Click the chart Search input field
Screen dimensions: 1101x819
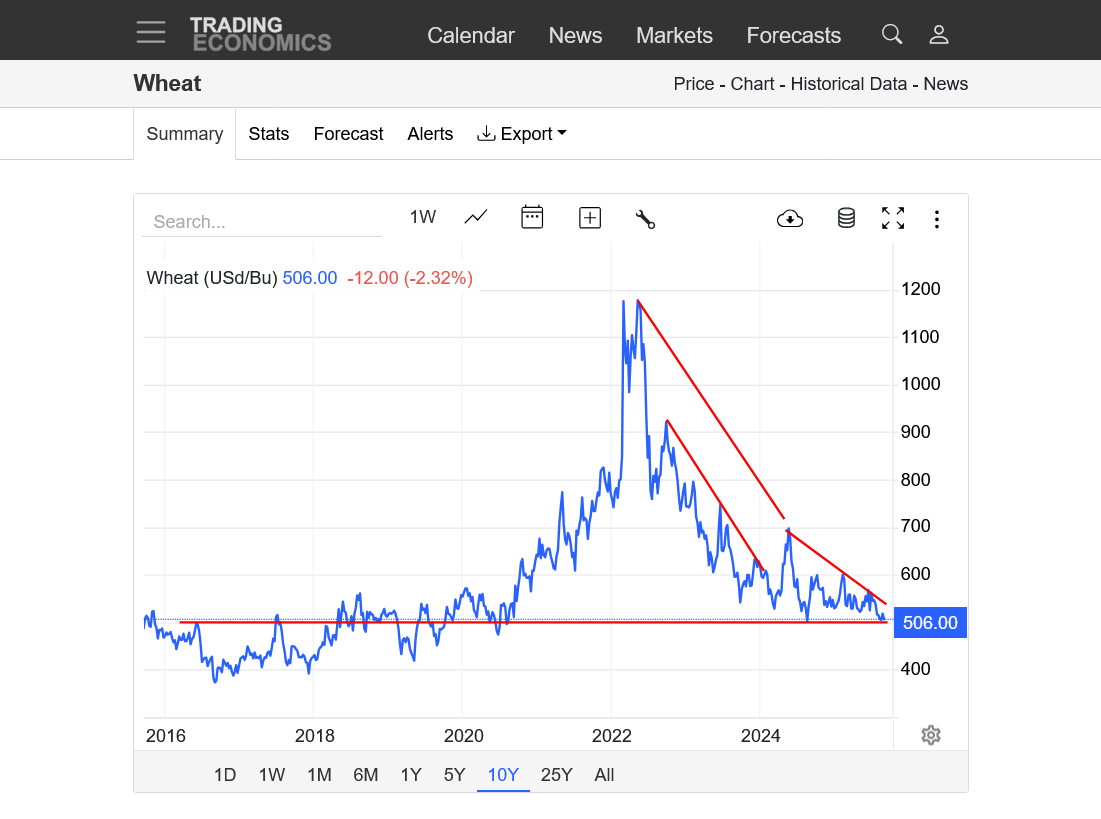point(262,222)
